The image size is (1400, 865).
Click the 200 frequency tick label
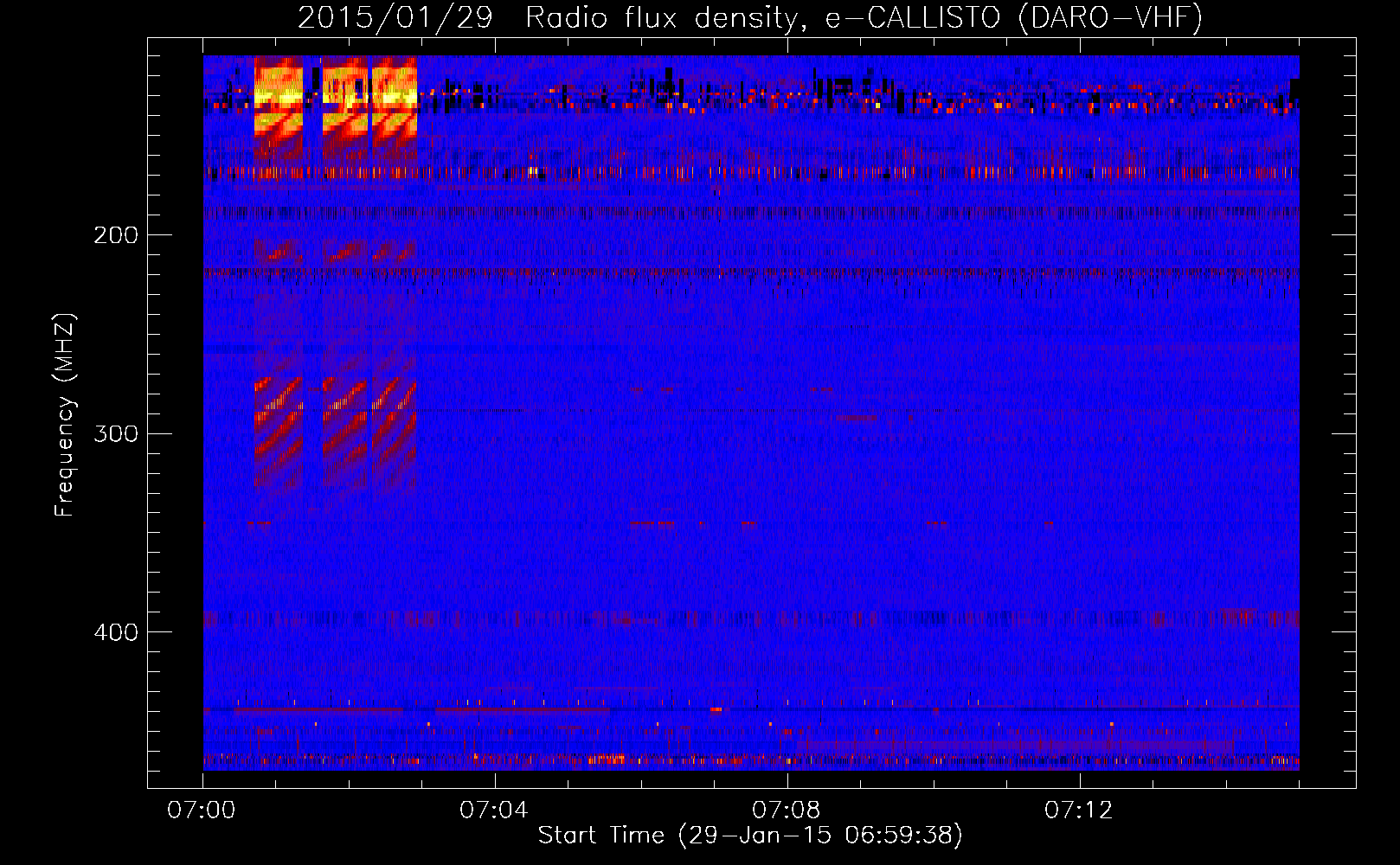(116, 235)
